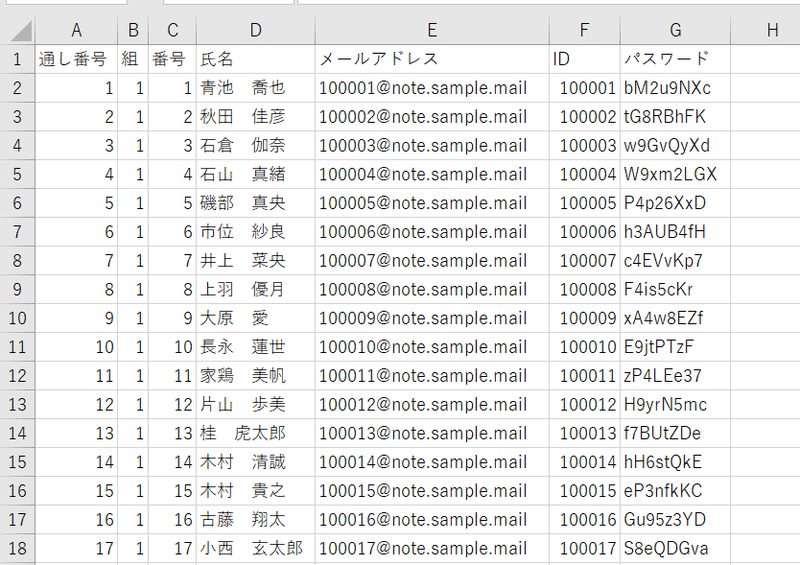Click the header cell メールアドレス
Viewport: 800px width, 565px height.
click(x=432, y=59)
